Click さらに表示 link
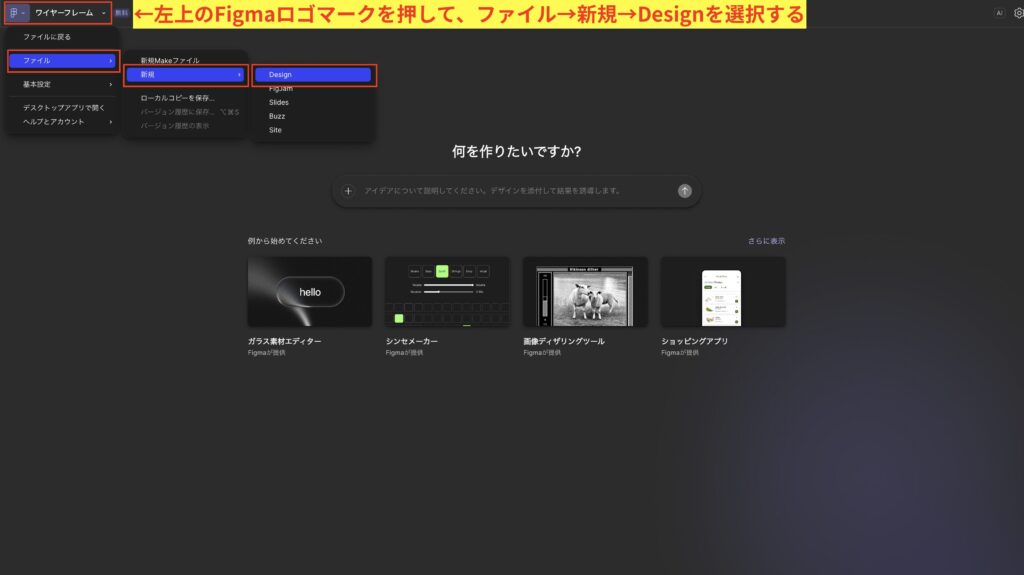 tap(766, 241)
